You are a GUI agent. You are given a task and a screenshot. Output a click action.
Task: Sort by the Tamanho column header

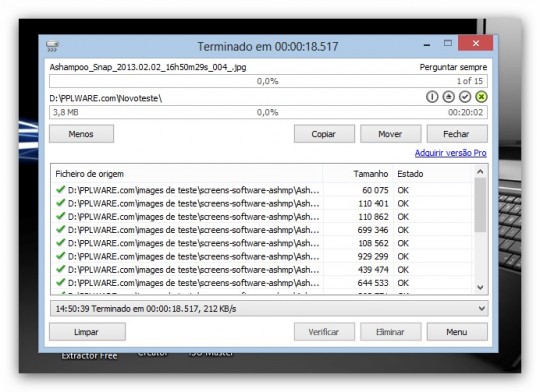point(358,174)
